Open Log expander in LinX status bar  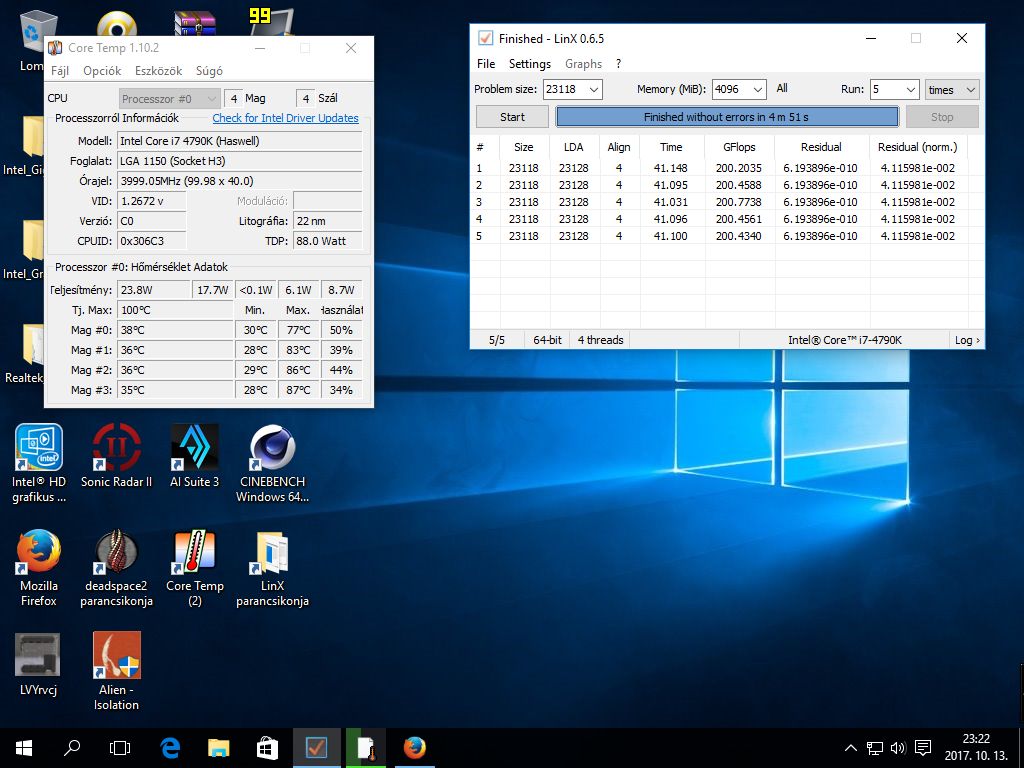pyautogui.click(x=967, y=340)
